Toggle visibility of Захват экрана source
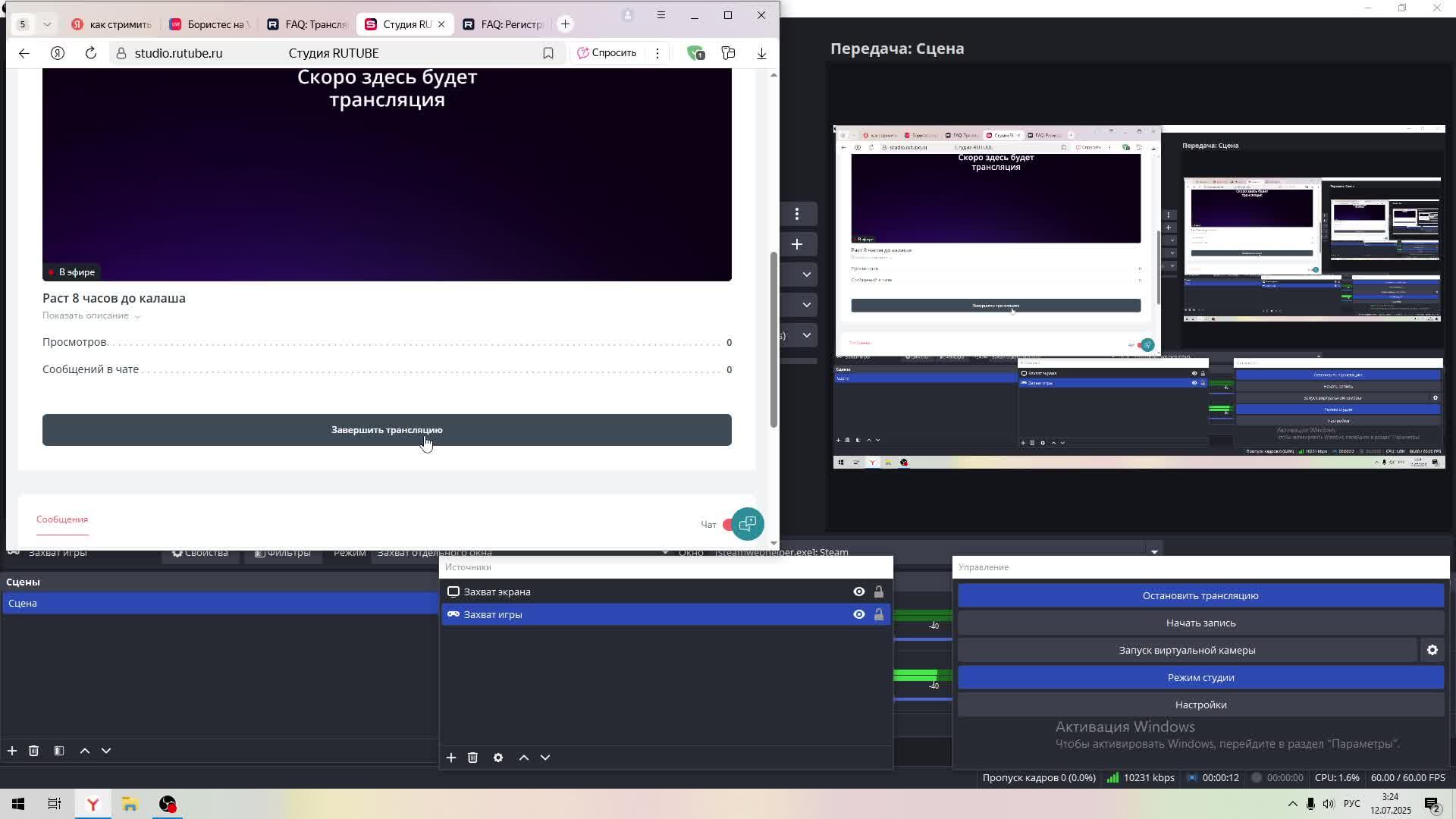1456x819 pixels. 859,591
